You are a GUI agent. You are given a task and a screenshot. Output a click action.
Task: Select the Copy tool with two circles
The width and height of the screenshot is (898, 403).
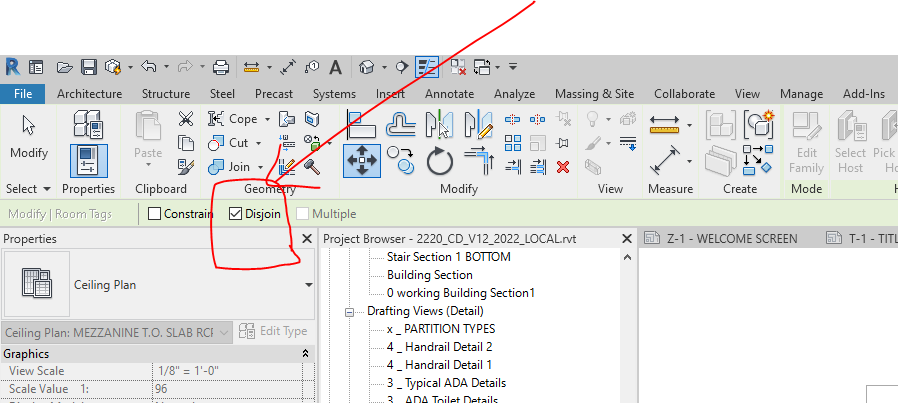400,161
